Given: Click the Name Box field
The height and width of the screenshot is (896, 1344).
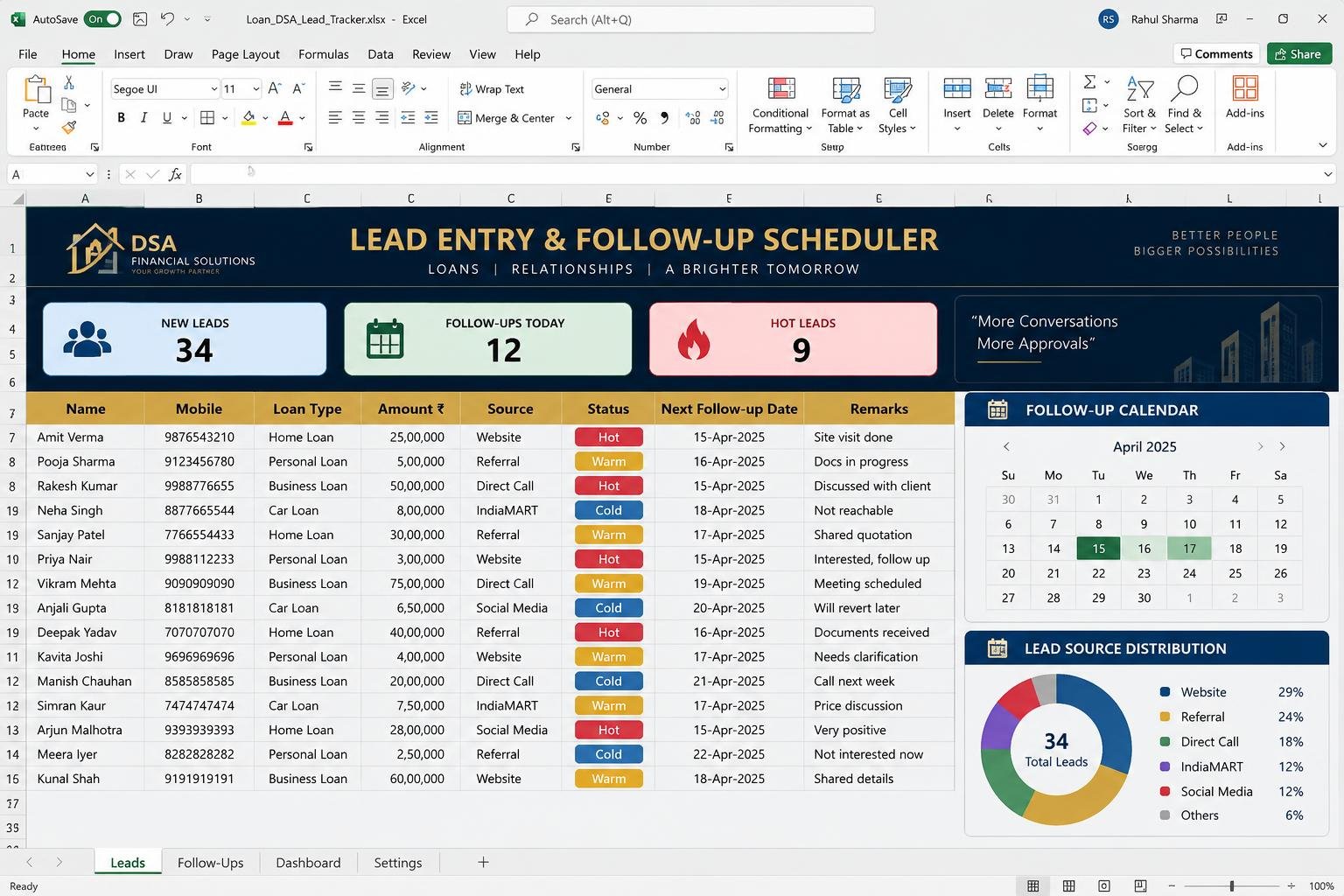Looking at the screenshot, I should [51, 174].
